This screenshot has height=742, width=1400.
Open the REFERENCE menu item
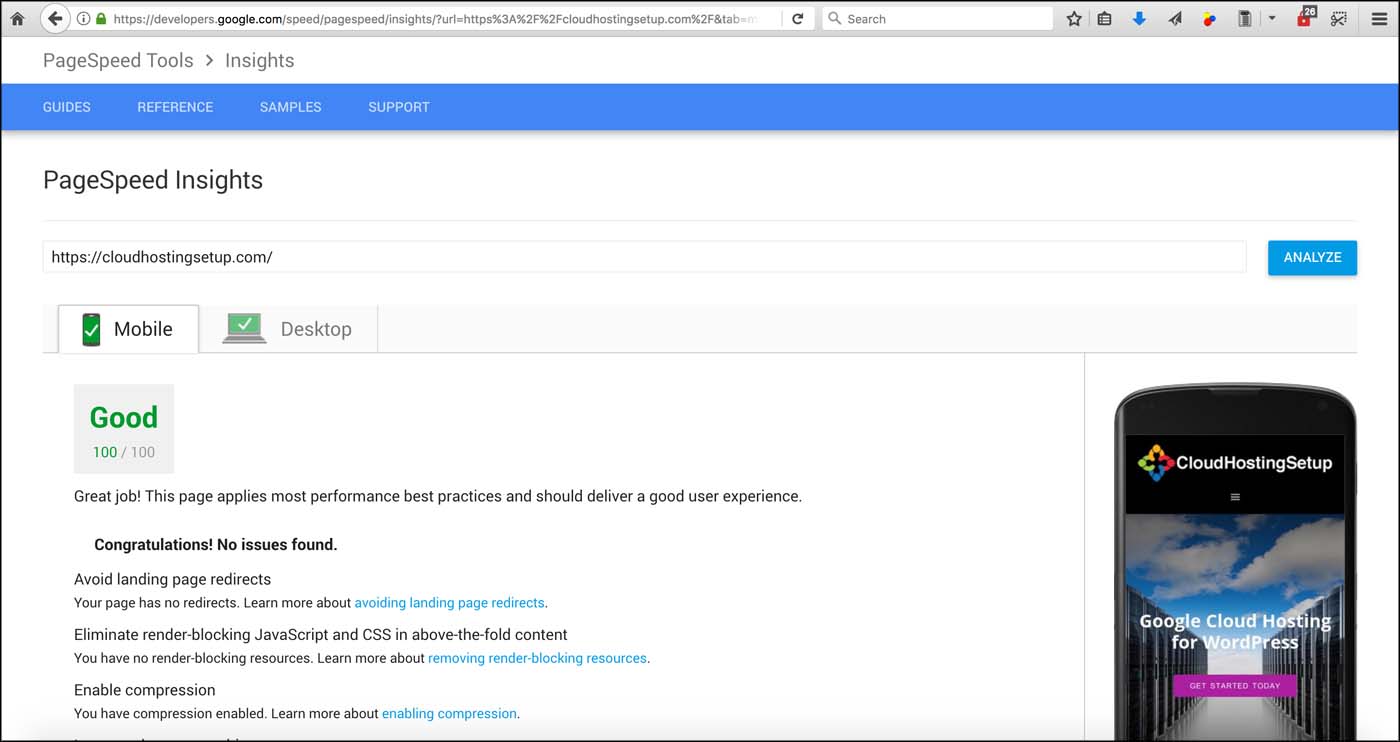175,107
